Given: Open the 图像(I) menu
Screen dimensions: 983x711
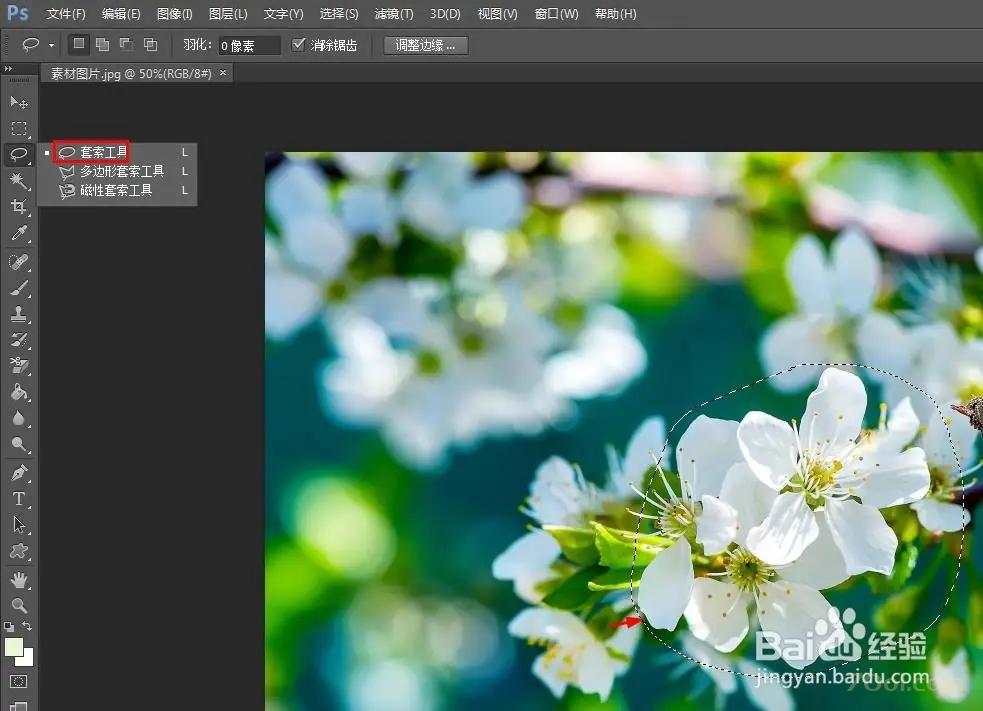Looking at the screenshot, I should [175, 14].
